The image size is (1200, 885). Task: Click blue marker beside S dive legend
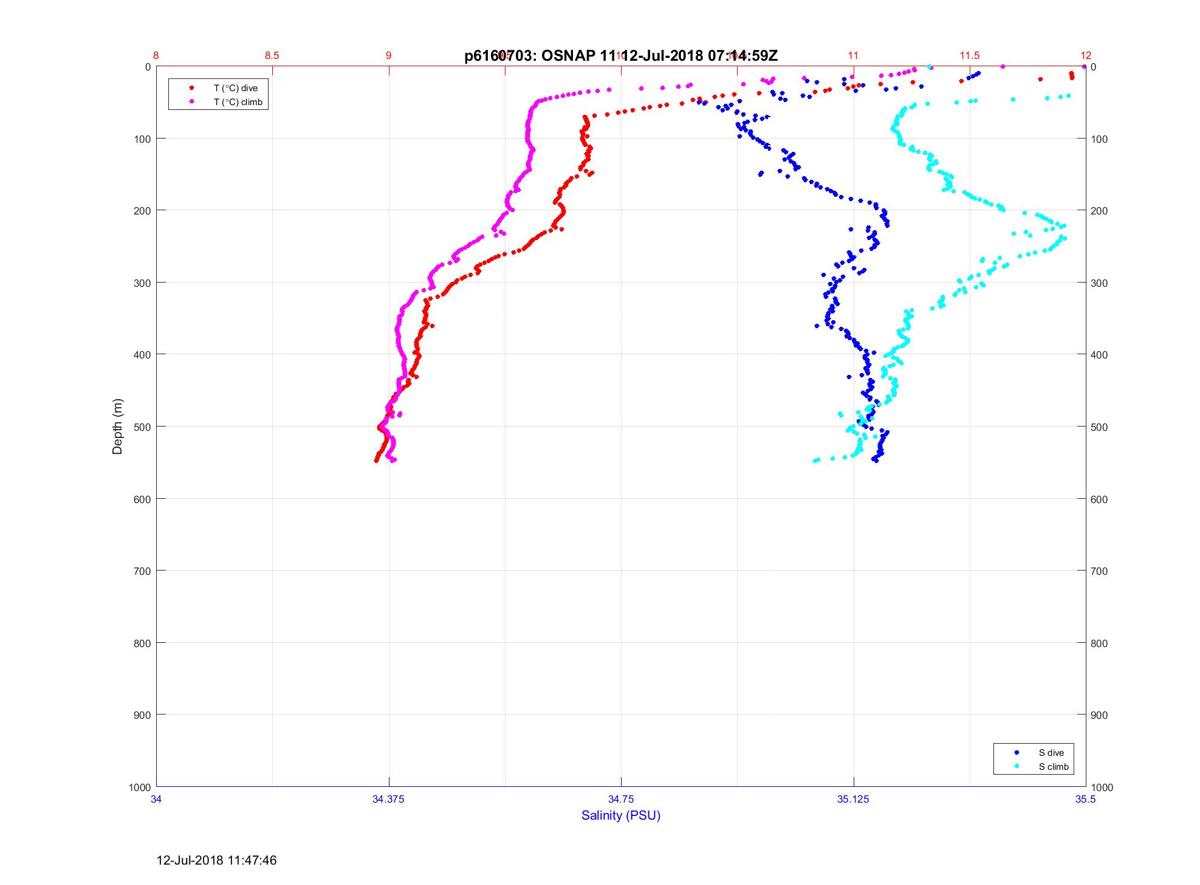(x=1016, y=752)
